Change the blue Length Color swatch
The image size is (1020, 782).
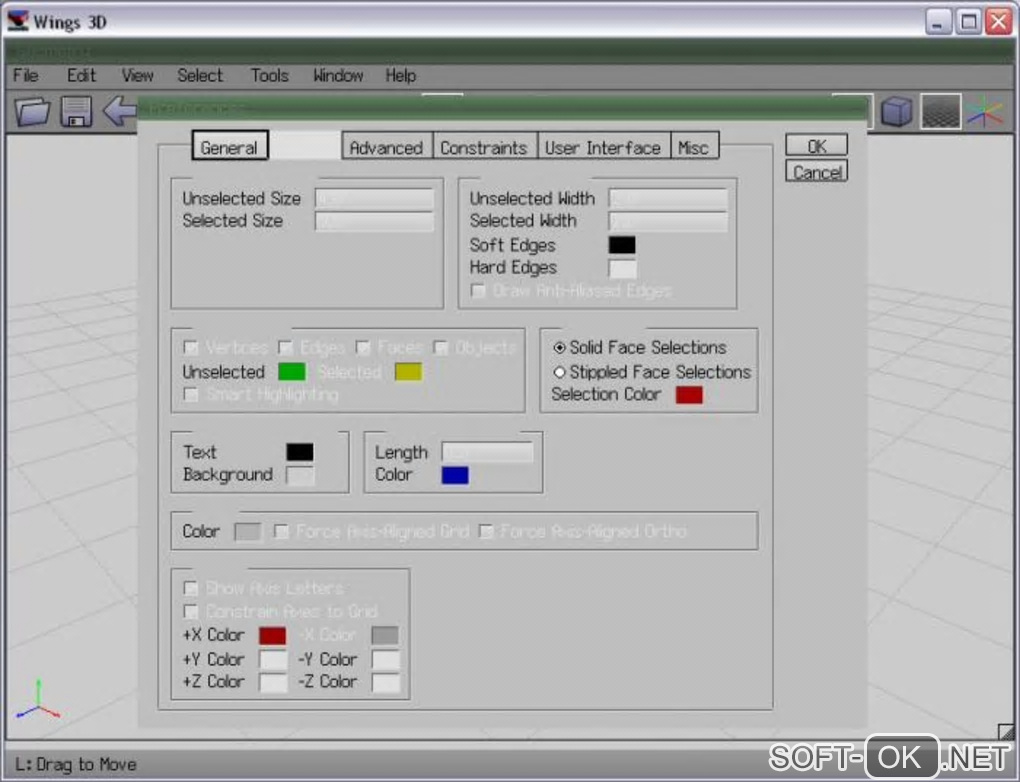455,475
